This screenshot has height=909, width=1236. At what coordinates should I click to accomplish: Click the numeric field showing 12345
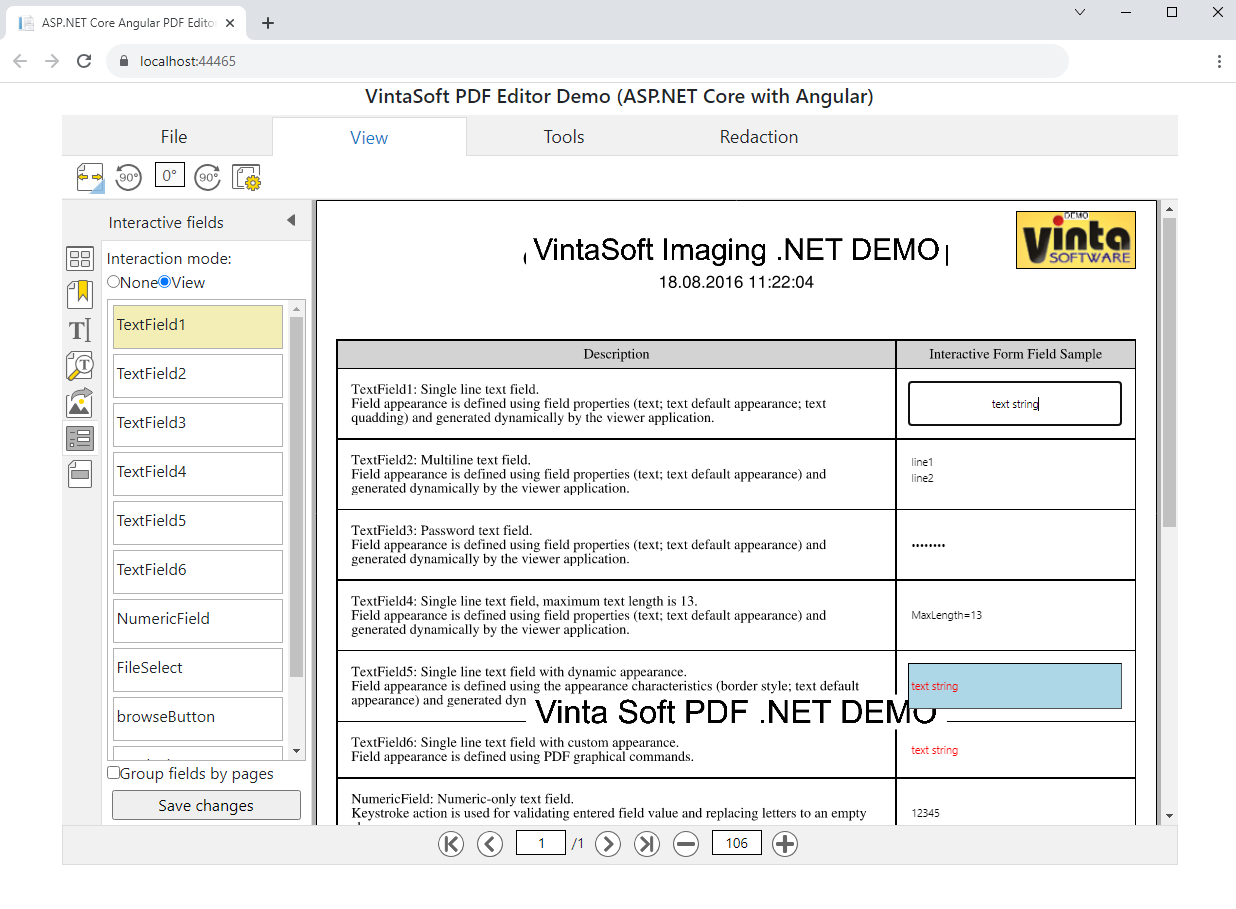[x=1015, y=813]
